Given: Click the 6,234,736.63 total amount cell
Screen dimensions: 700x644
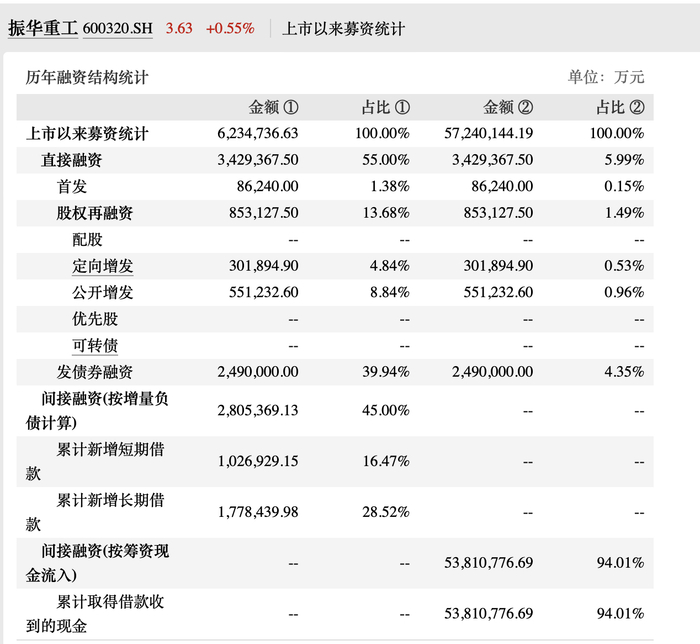Looking at the screenshot, I should click(x=258, y=133).
